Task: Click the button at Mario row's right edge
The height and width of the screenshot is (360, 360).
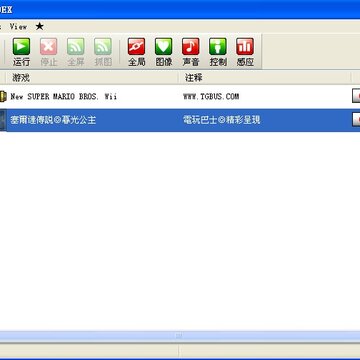Action: coord(356,96)
